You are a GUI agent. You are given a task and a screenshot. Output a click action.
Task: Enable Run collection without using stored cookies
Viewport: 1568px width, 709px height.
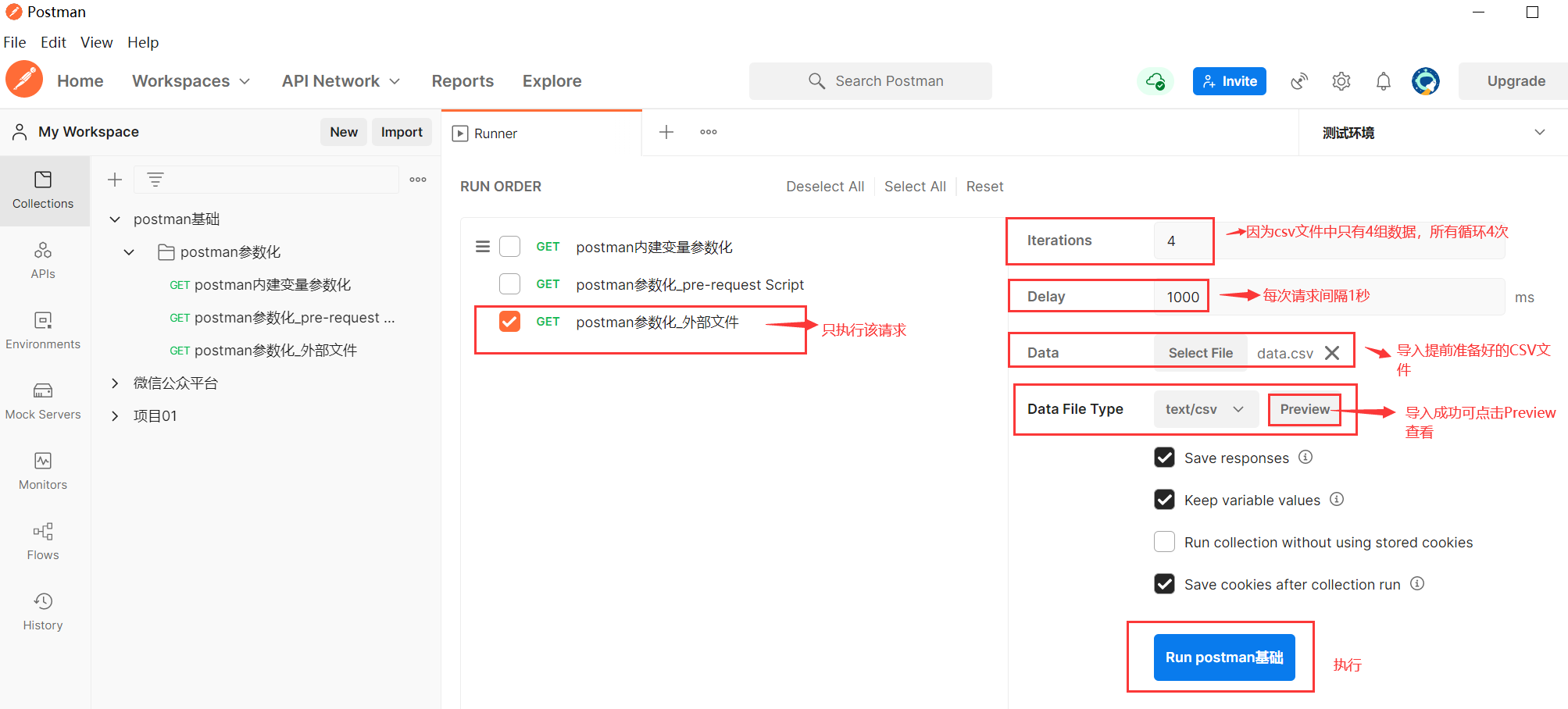coord(1165,542)
